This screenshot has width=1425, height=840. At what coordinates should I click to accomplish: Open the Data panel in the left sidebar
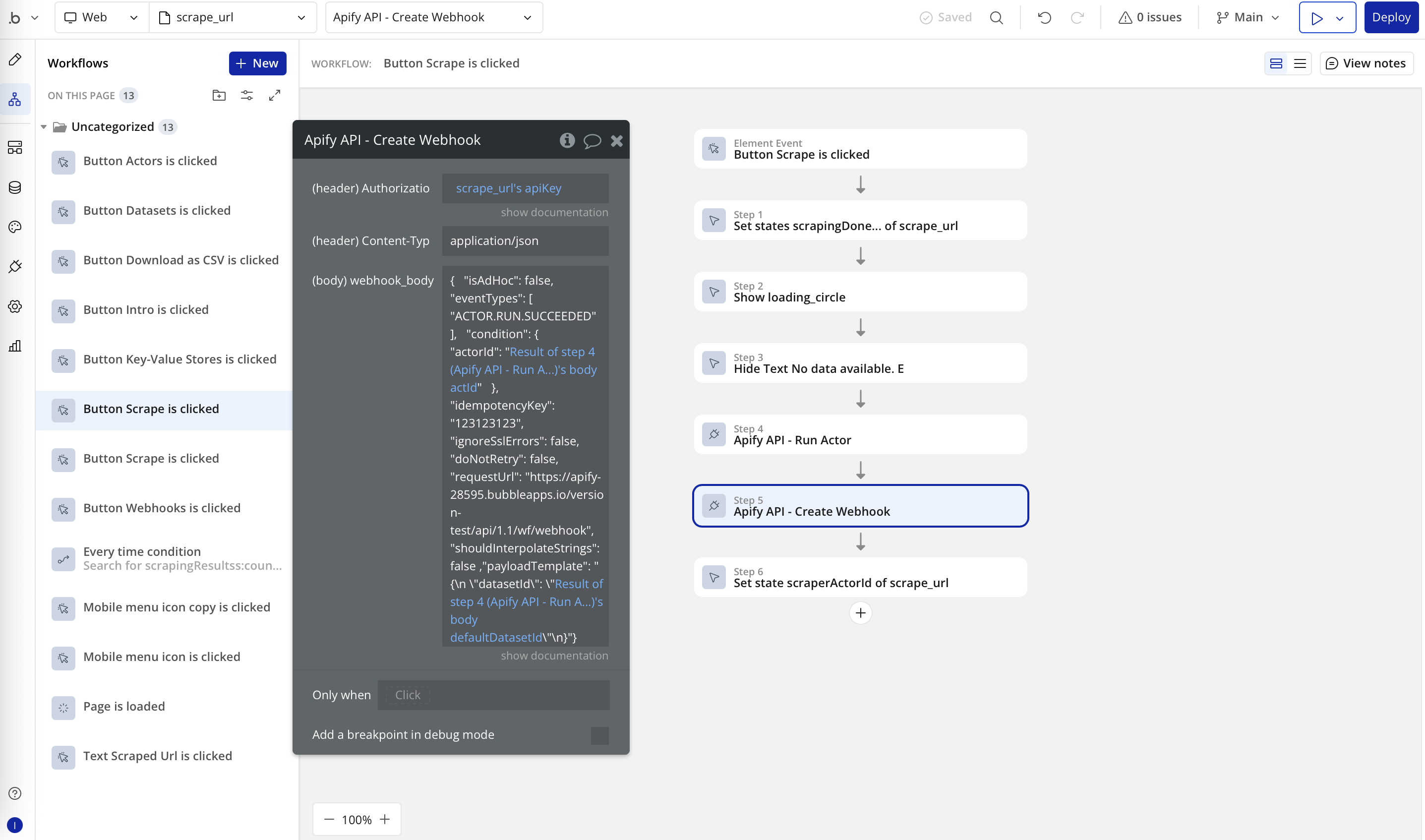point(15,187)
